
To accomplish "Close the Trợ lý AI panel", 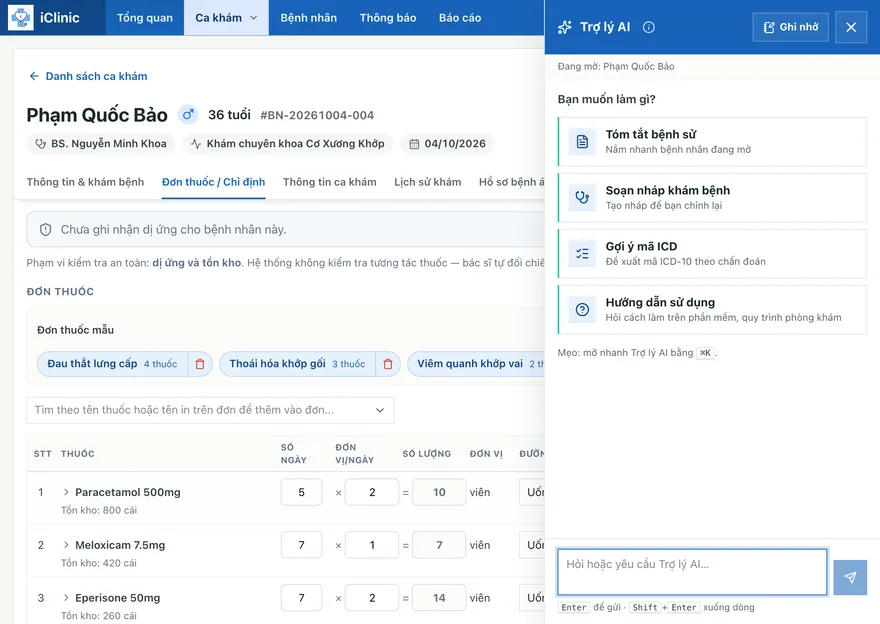I will click(851, 27).
